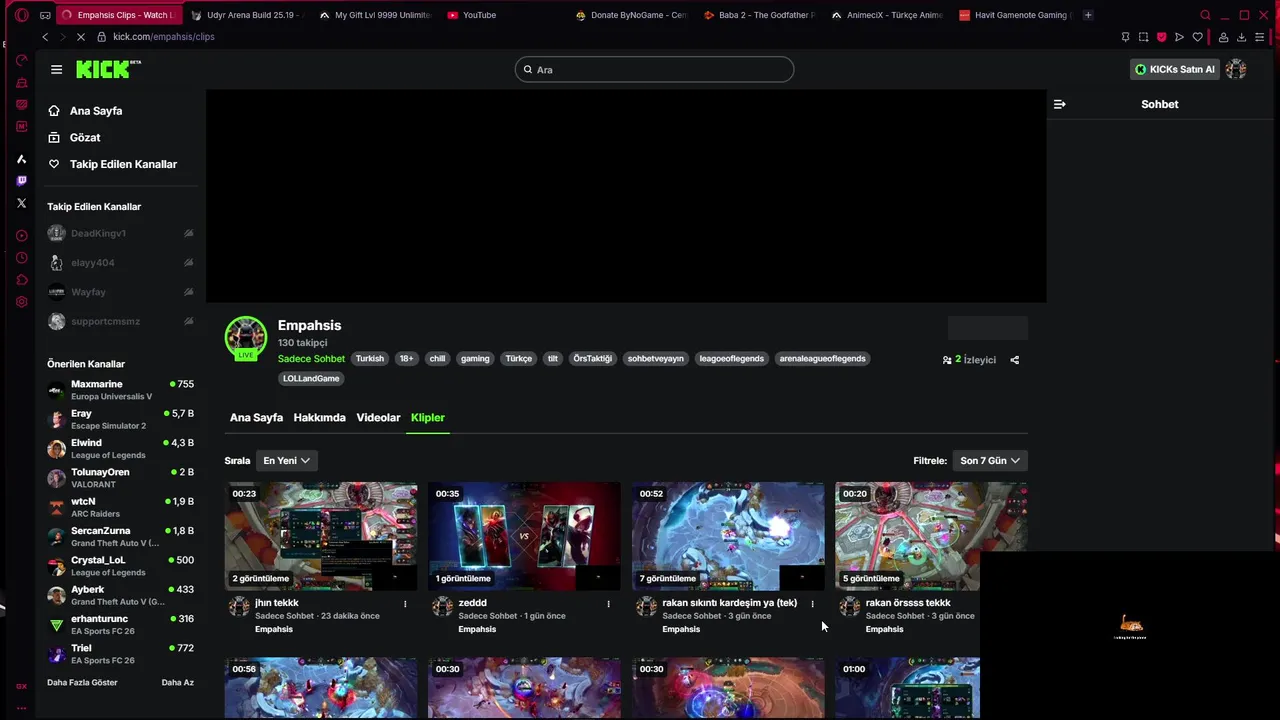Go to Ana Sayfa in sidebar

(96, 111)
